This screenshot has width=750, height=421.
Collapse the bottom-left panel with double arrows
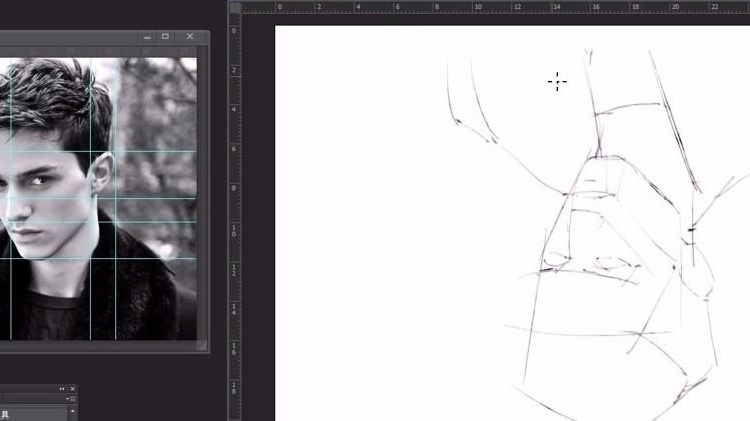[62, 388]
